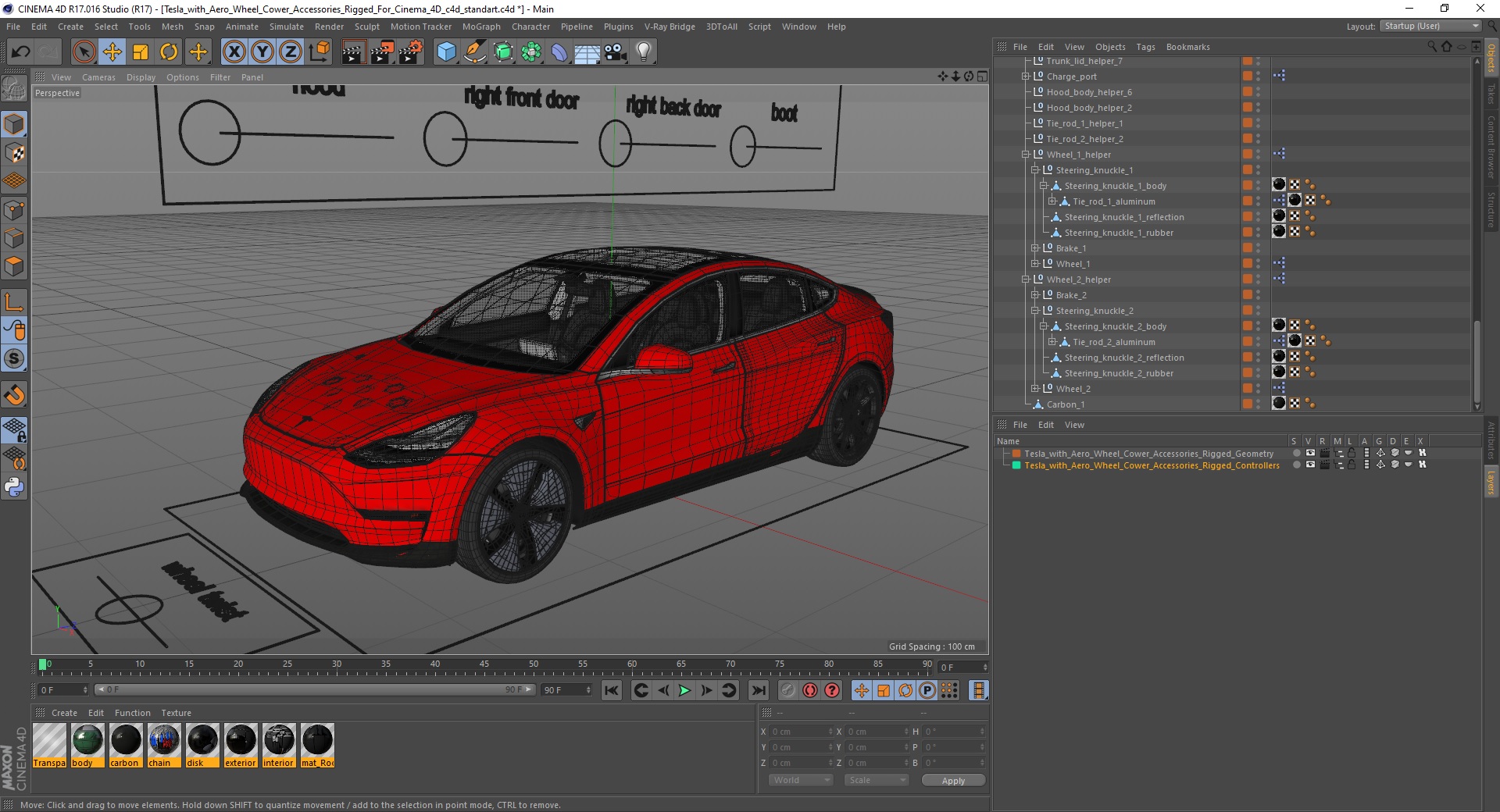Expand the Brake_1 node
The height and width of the screenshot is (812, 1500).
[x=1035, y=248]
